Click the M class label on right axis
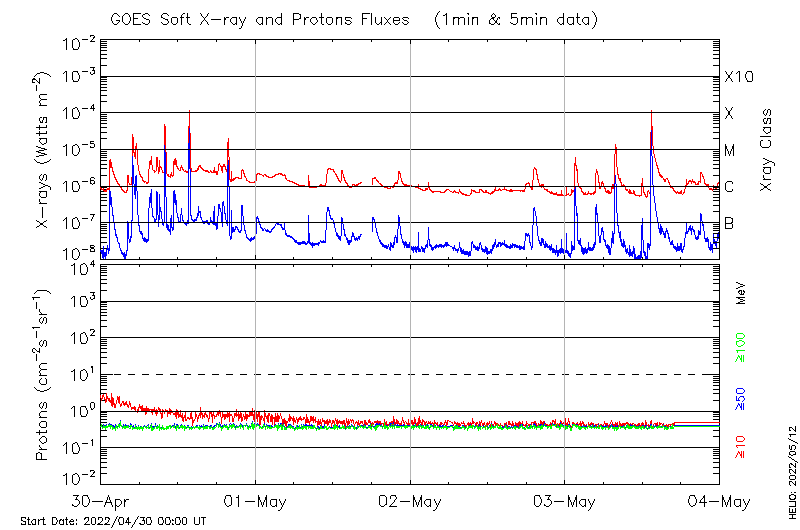This screenshot has height=530, width=800. (730, 150)
